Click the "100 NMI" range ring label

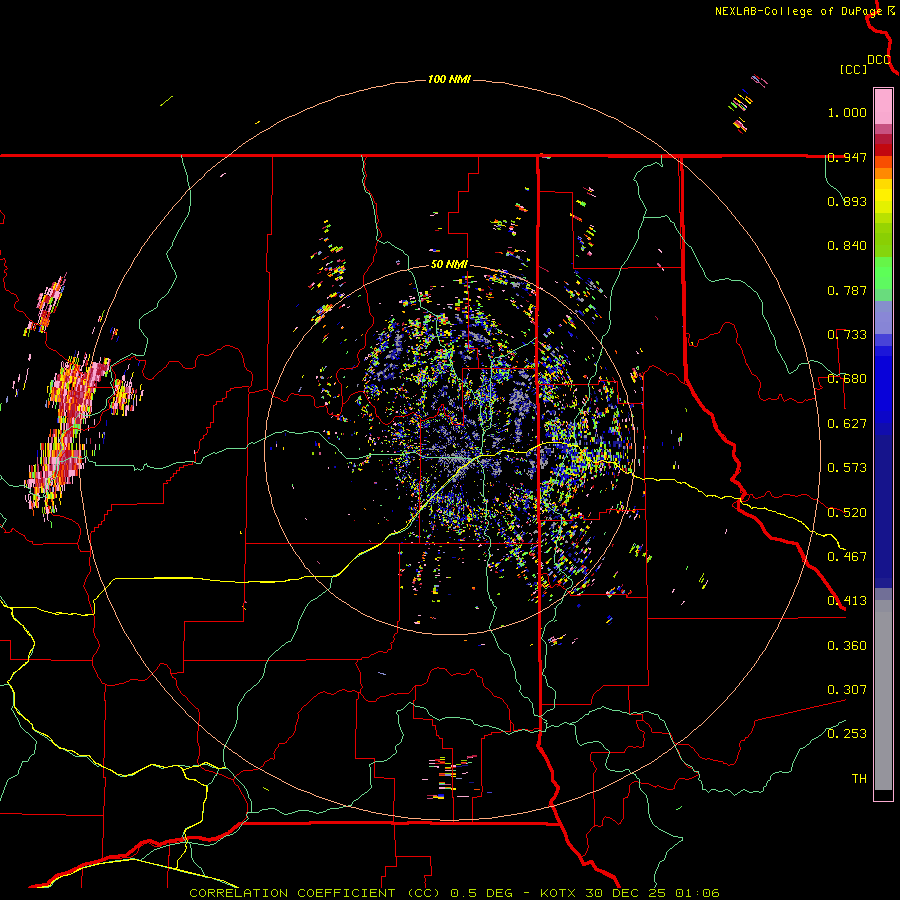pos(449,79)
